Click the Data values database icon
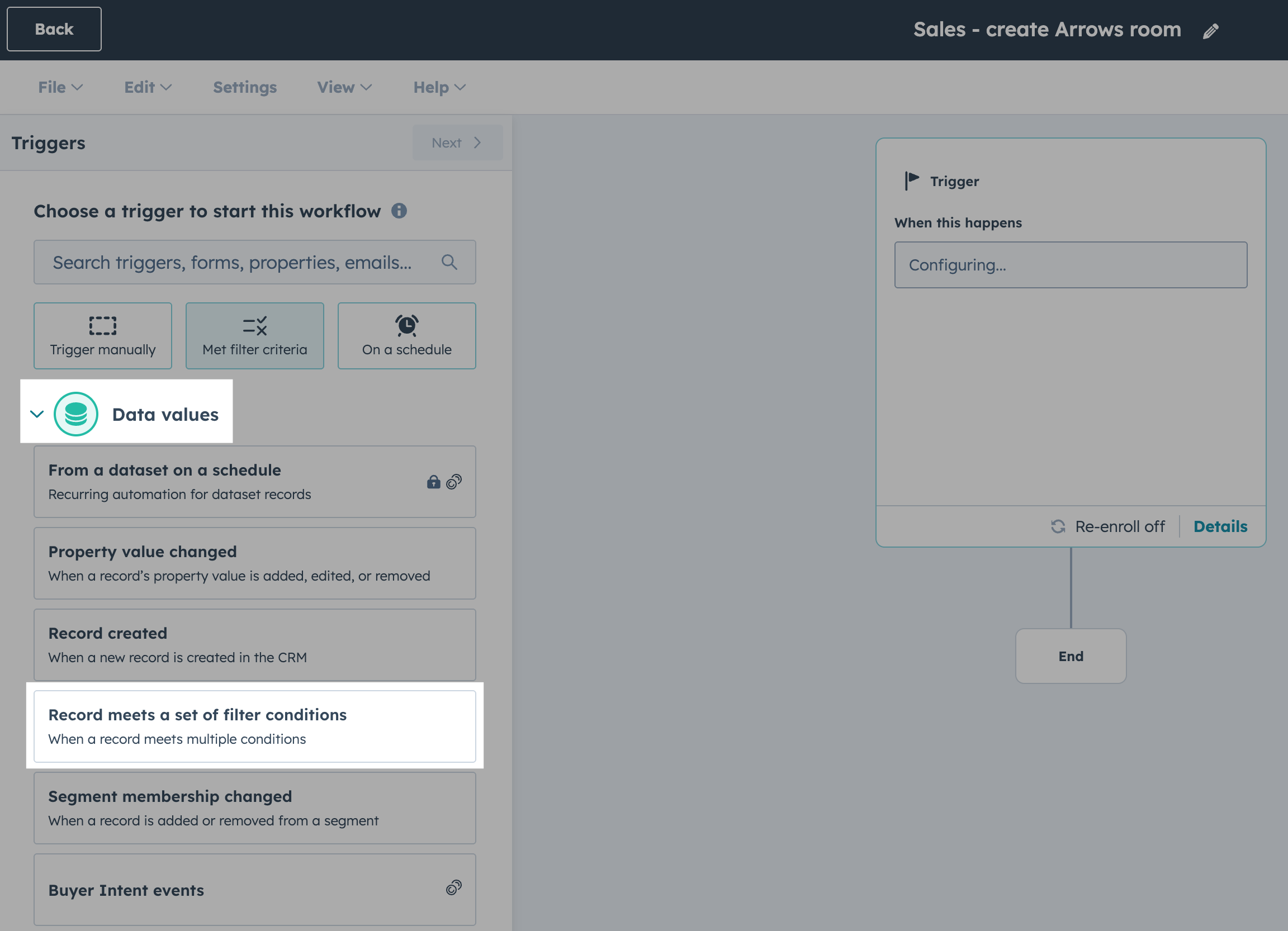 point(76,415)
